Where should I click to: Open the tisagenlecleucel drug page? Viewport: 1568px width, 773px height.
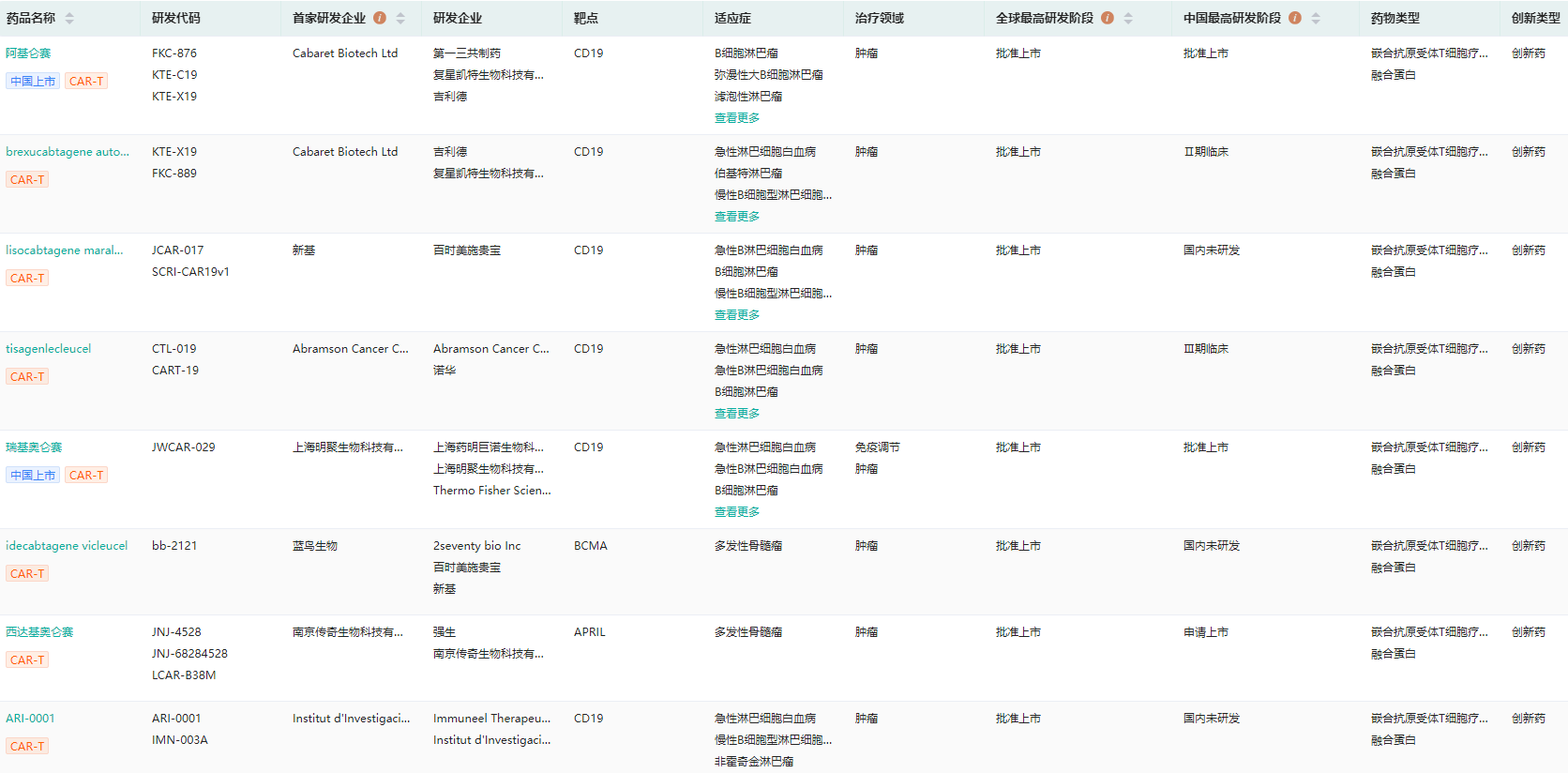[x=49, y=349]
